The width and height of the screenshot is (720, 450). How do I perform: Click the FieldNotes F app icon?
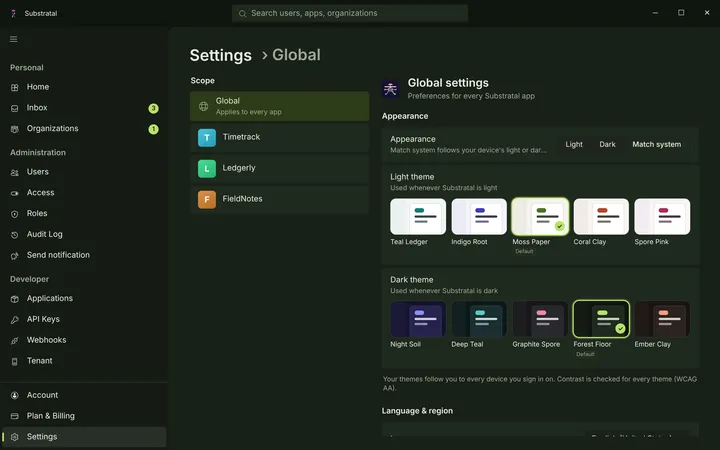pyautogui.click(x=207, y=200)
